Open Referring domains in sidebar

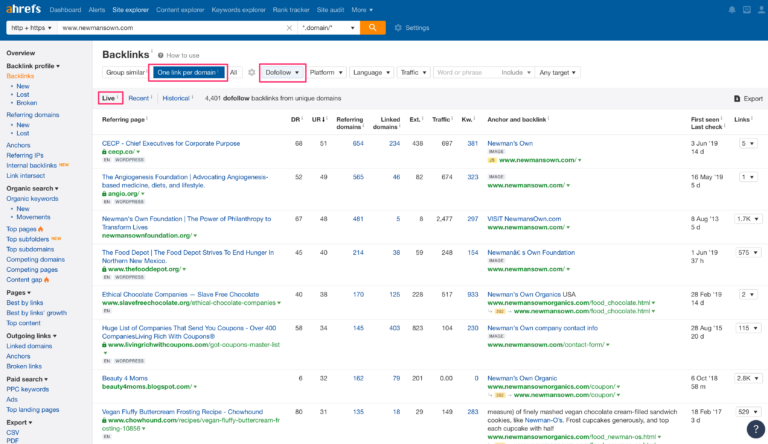(33, 115)
